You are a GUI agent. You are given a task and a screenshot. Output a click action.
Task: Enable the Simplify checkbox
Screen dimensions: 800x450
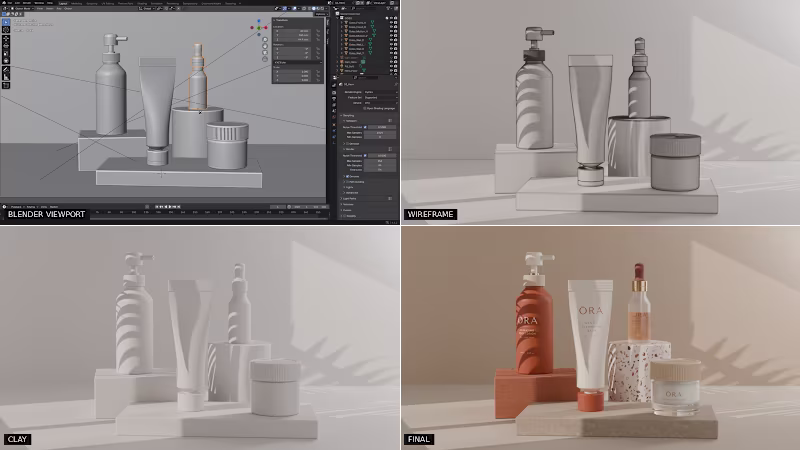345,216
